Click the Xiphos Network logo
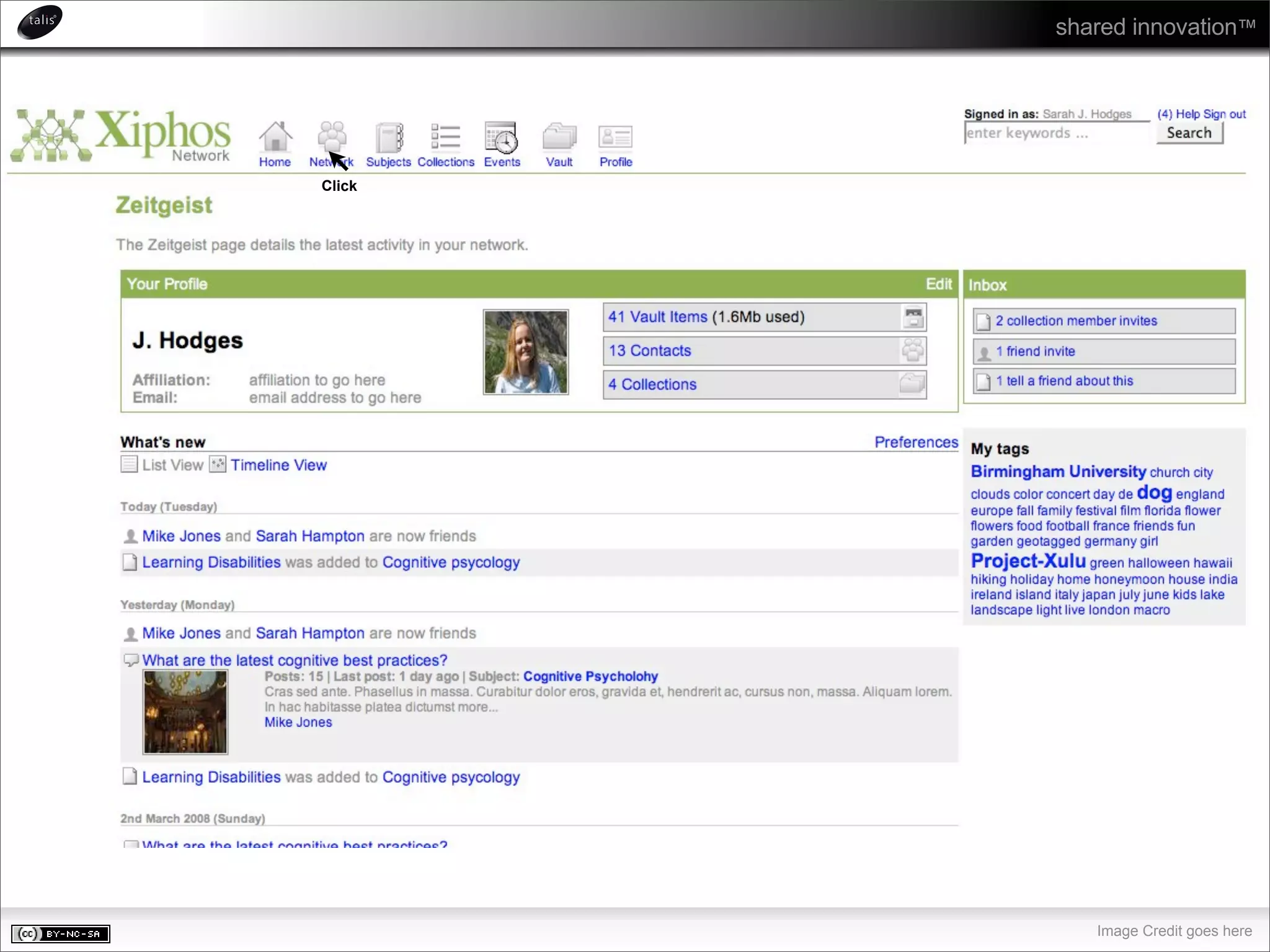1270x952 pixels. (x=121, y=136)
